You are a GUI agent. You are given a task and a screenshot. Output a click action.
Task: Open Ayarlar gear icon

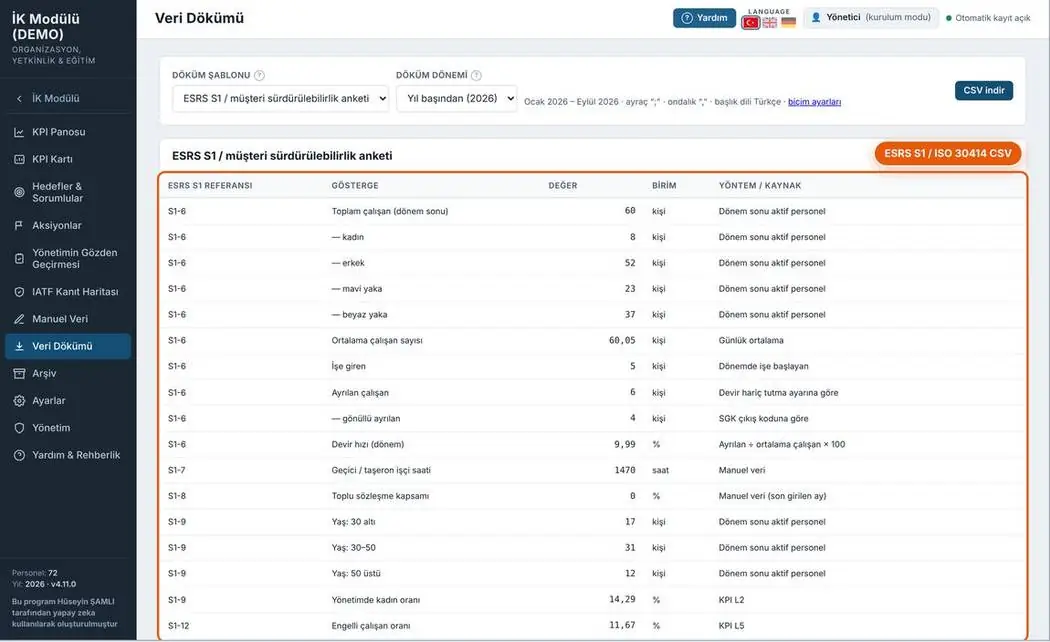click(19, 401)
